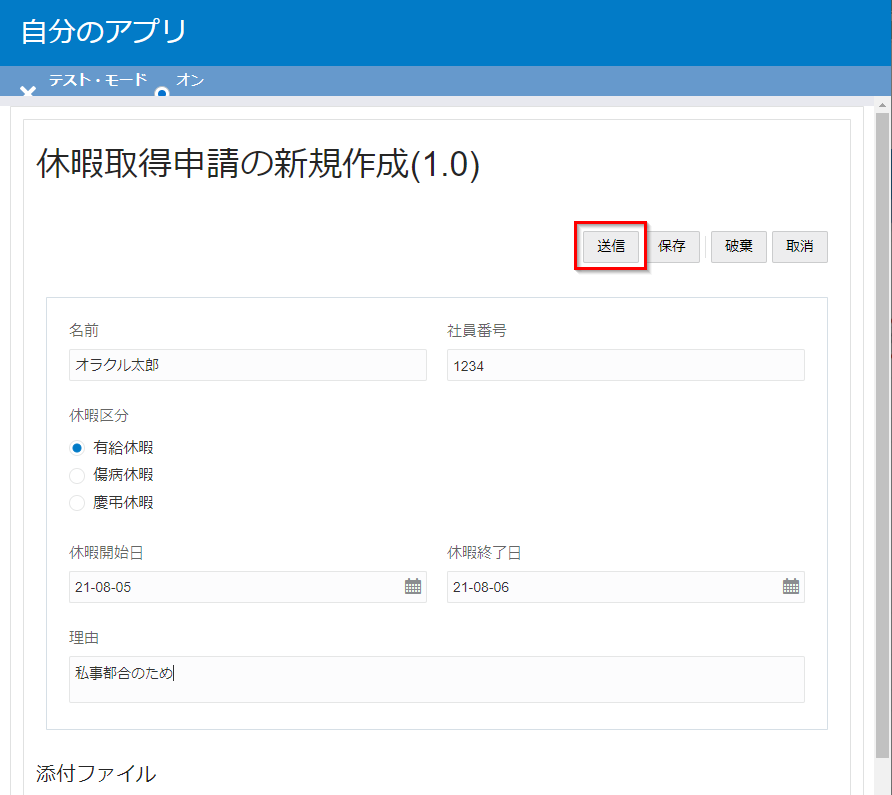The image size is (892, 795).
Task: Place cursor in the 理由 text area
Action: coord(436,679)
